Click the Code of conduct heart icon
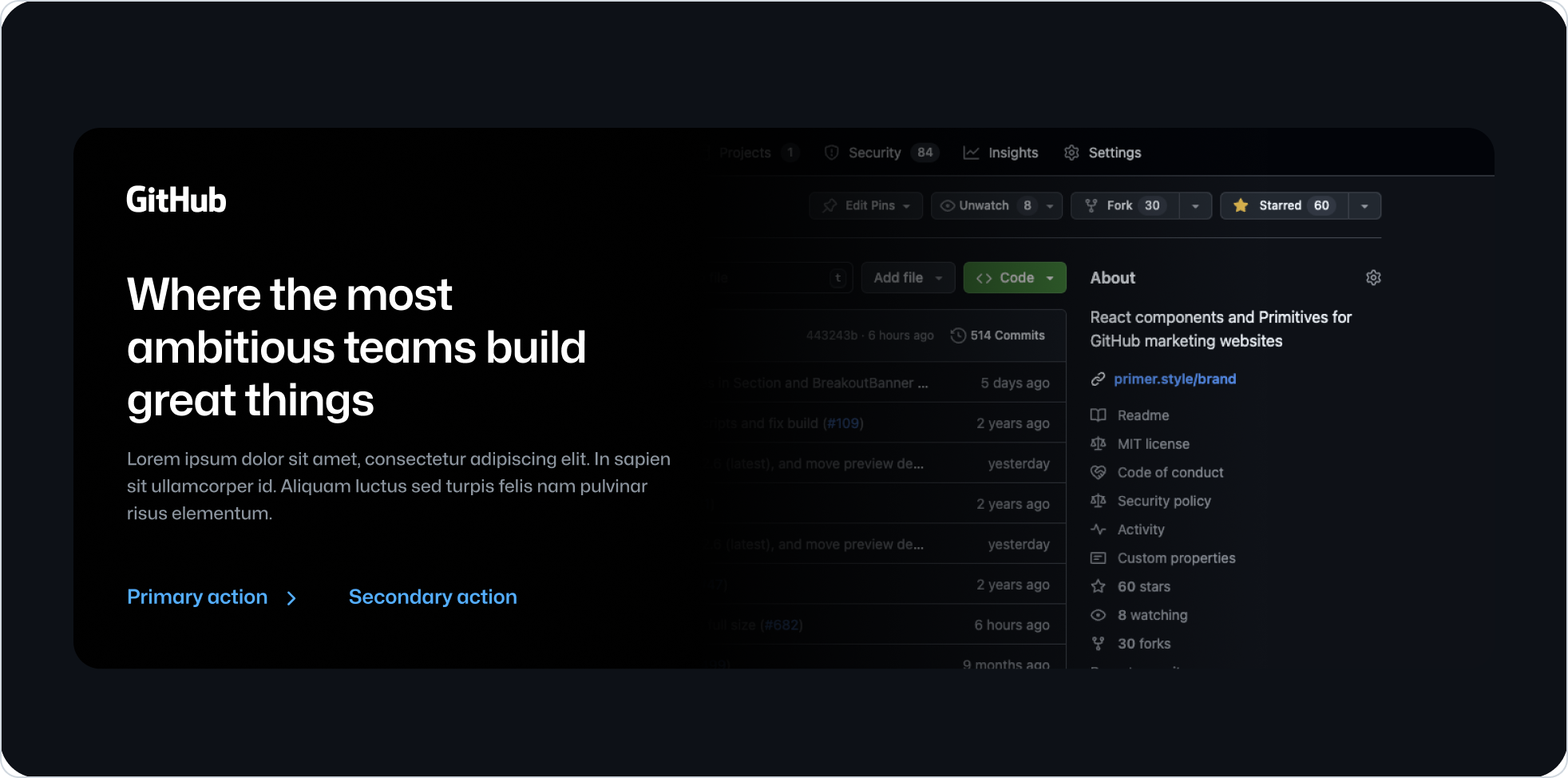The image size is (1568, 778). click(1099, 473)
